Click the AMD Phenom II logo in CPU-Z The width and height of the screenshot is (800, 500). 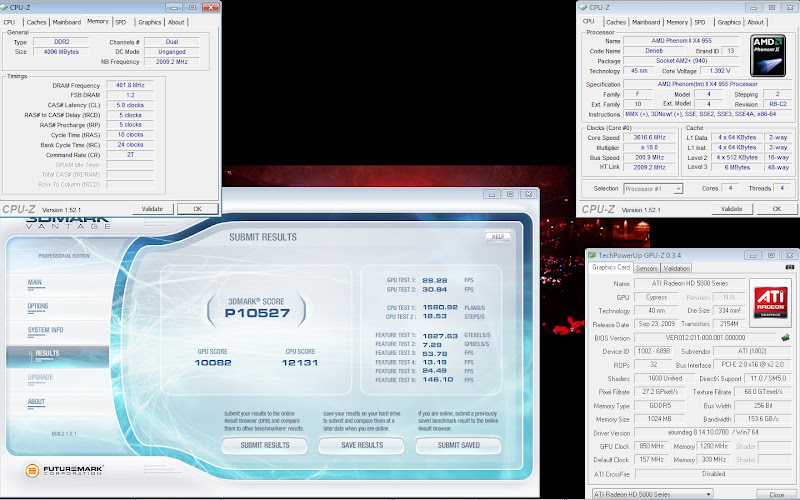pos(768,56)
